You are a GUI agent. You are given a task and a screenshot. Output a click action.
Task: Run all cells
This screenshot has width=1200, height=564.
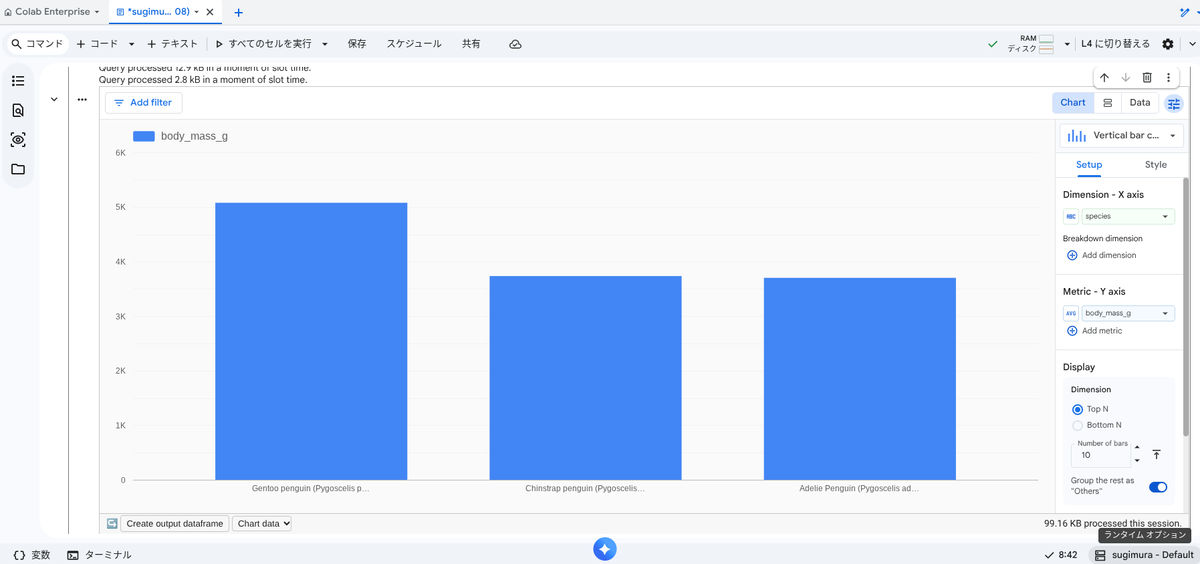click(x=264, y=44)
